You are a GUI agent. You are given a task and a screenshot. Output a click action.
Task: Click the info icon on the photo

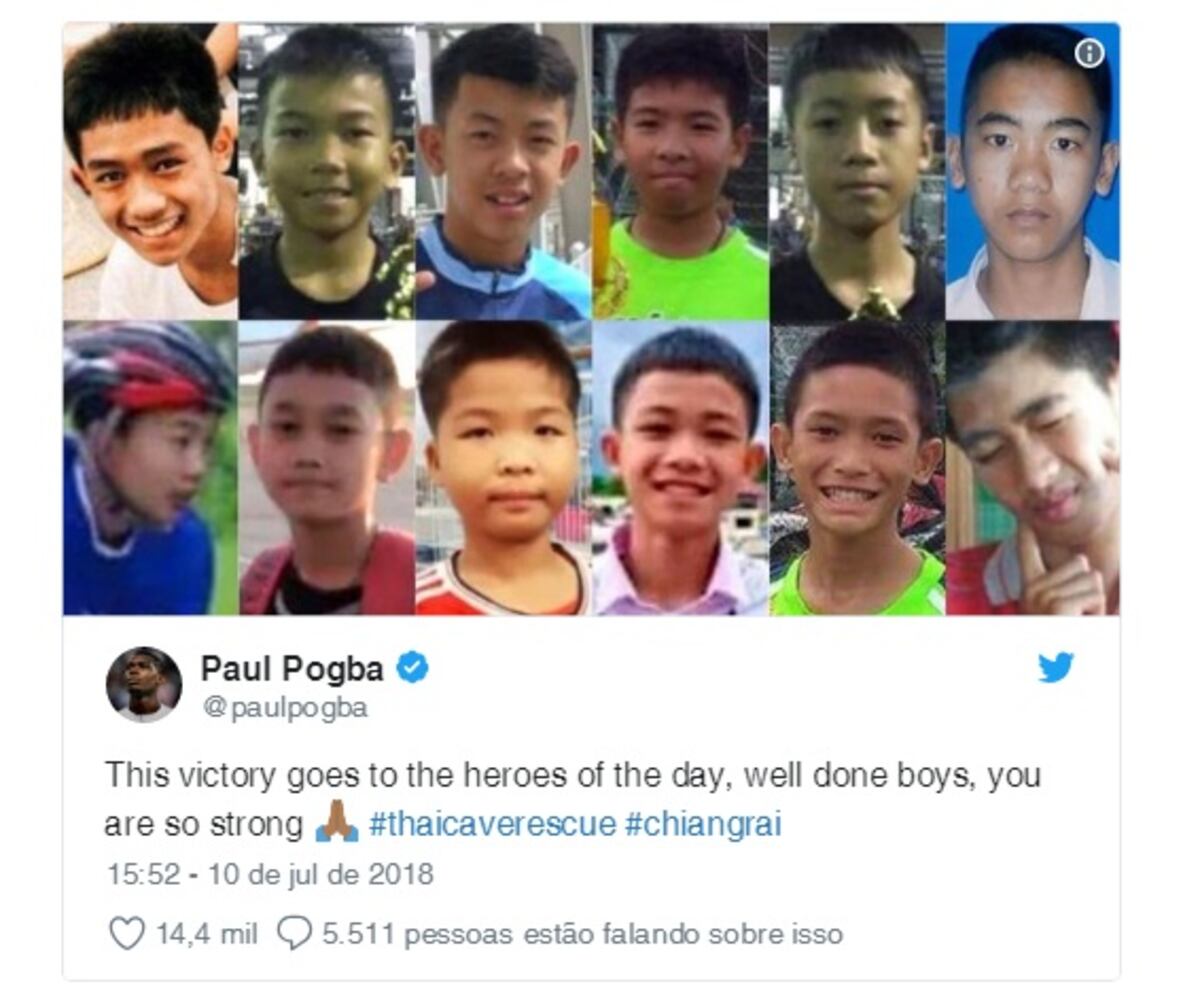click(x=1089, y=53)
